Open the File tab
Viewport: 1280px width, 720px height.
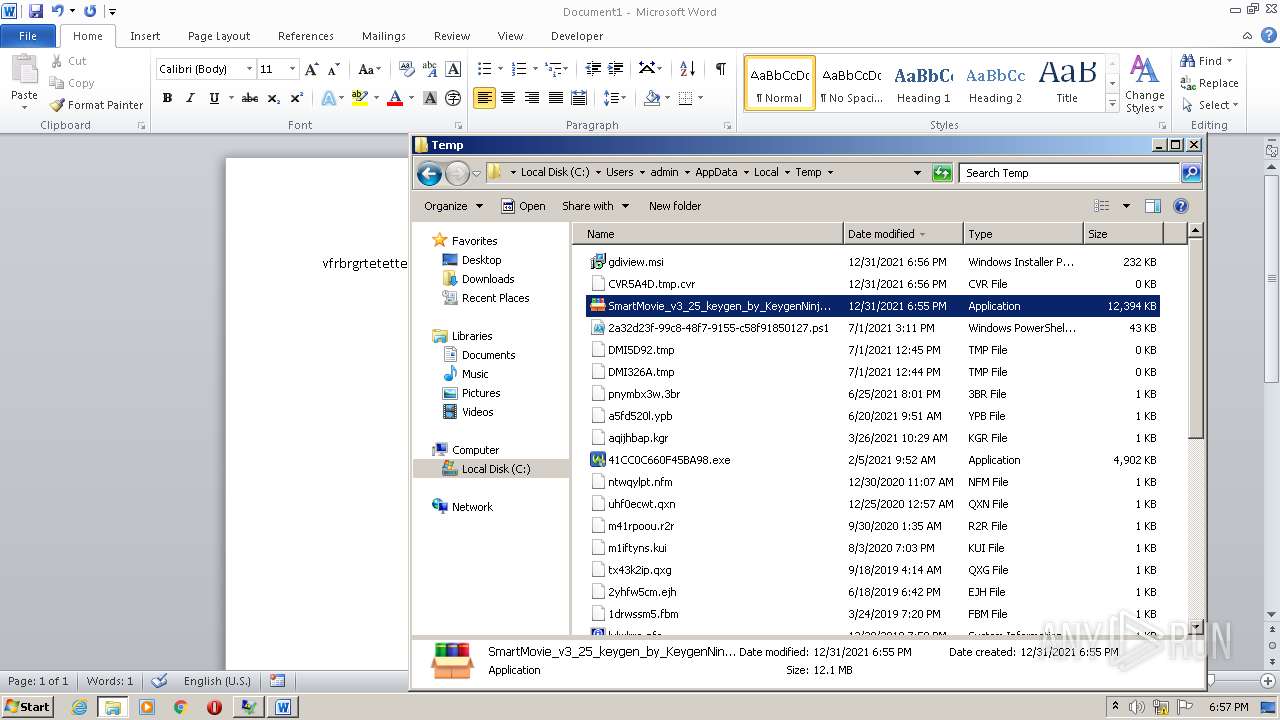click(x=28, y=36)
